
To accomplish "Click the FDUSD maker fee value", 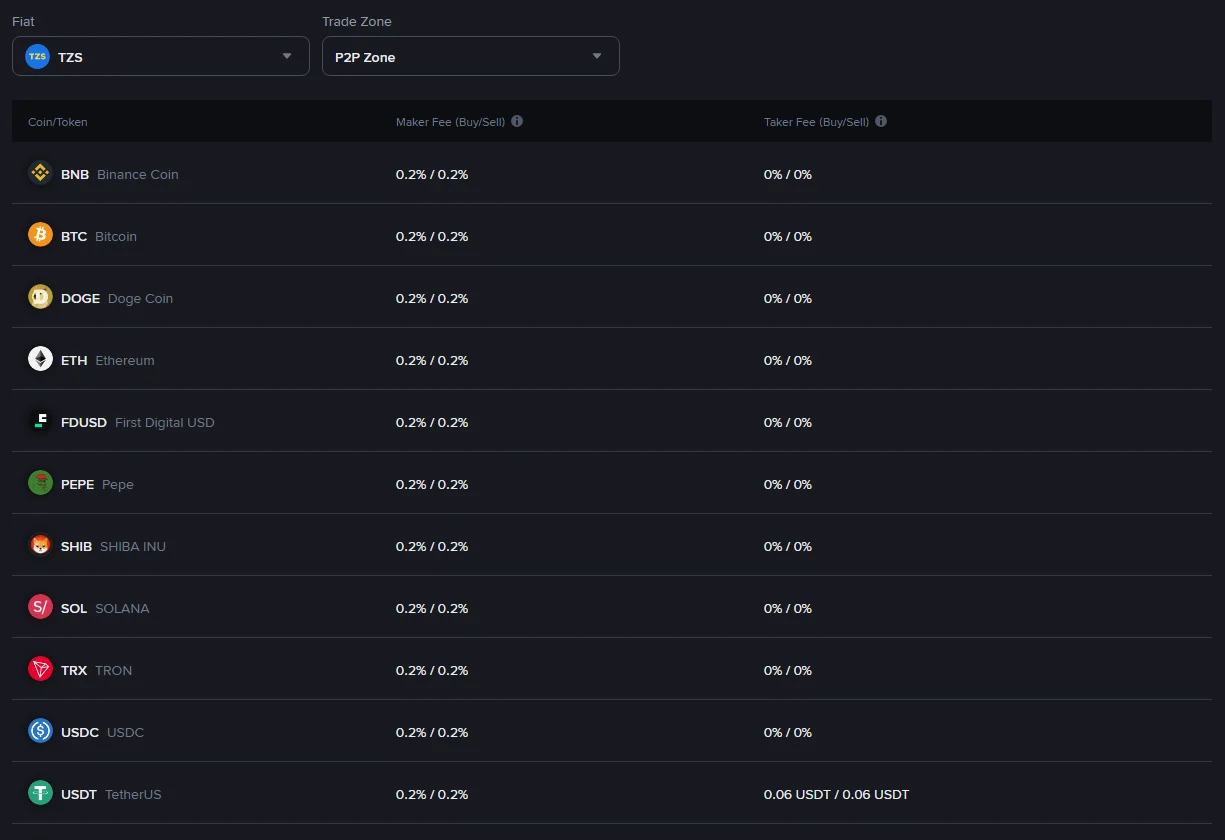I will pos(432,422).
